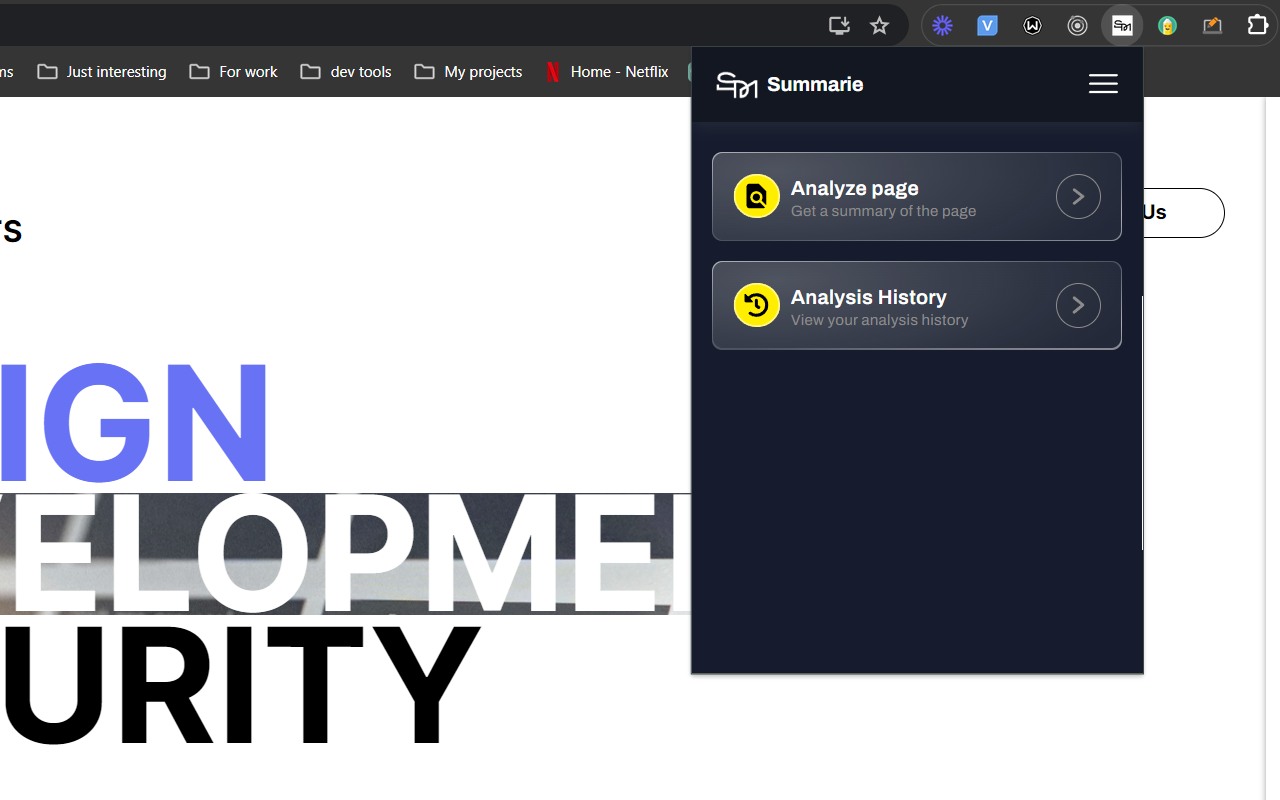Screen dimensions: 1280x800
Task: Click the Summarie extension icon in toolbar
Action: [1122, 26]
